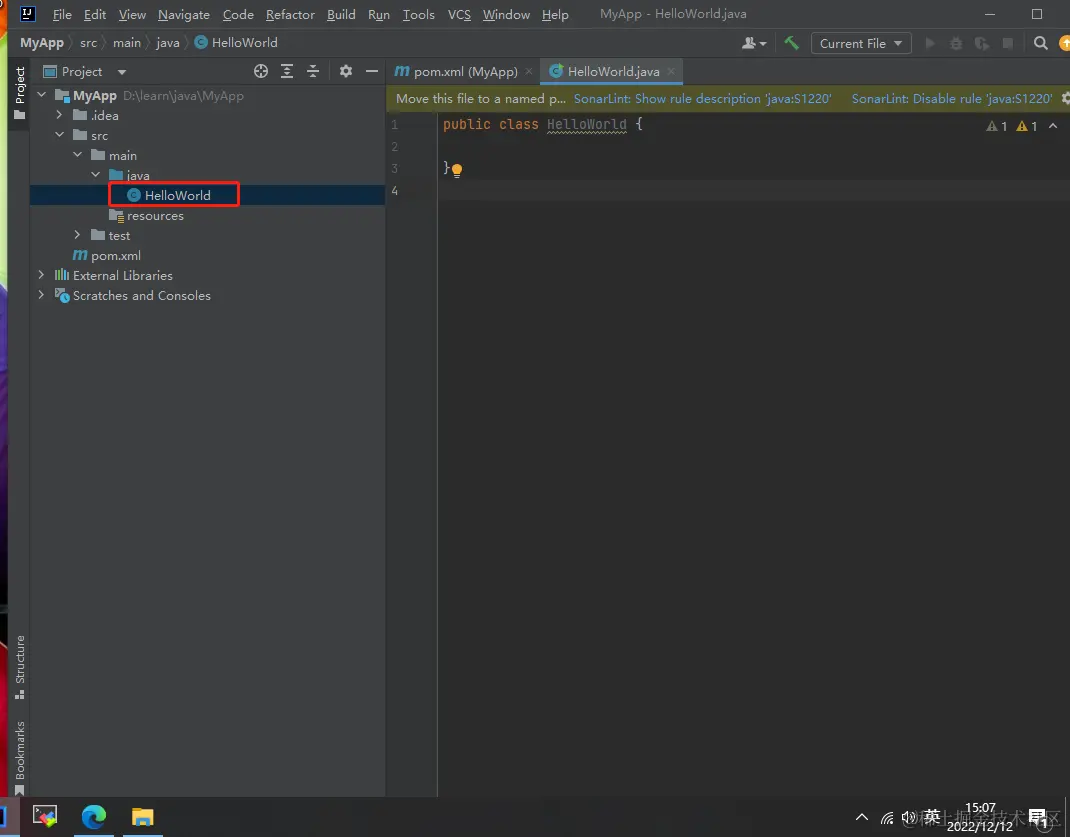Viewport: 1070px width, 837px height.
Task: Expand Scratches and Consoles node
Action: (x=42, y=295)
